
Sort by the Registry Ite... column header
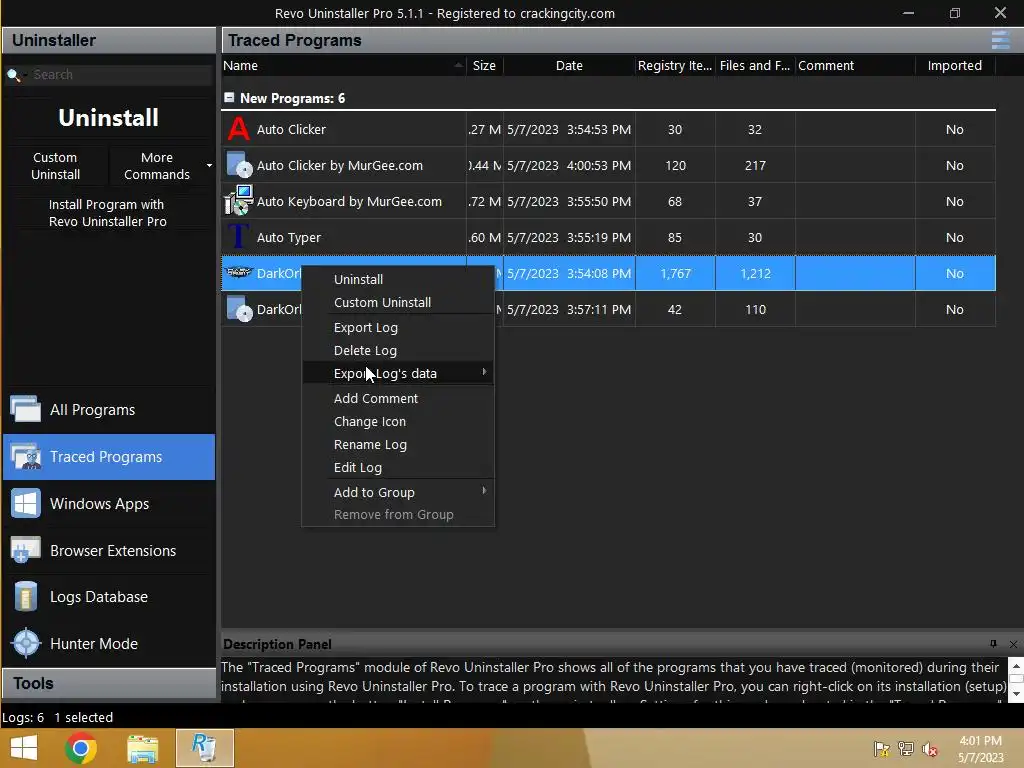[x=675, y=65]
